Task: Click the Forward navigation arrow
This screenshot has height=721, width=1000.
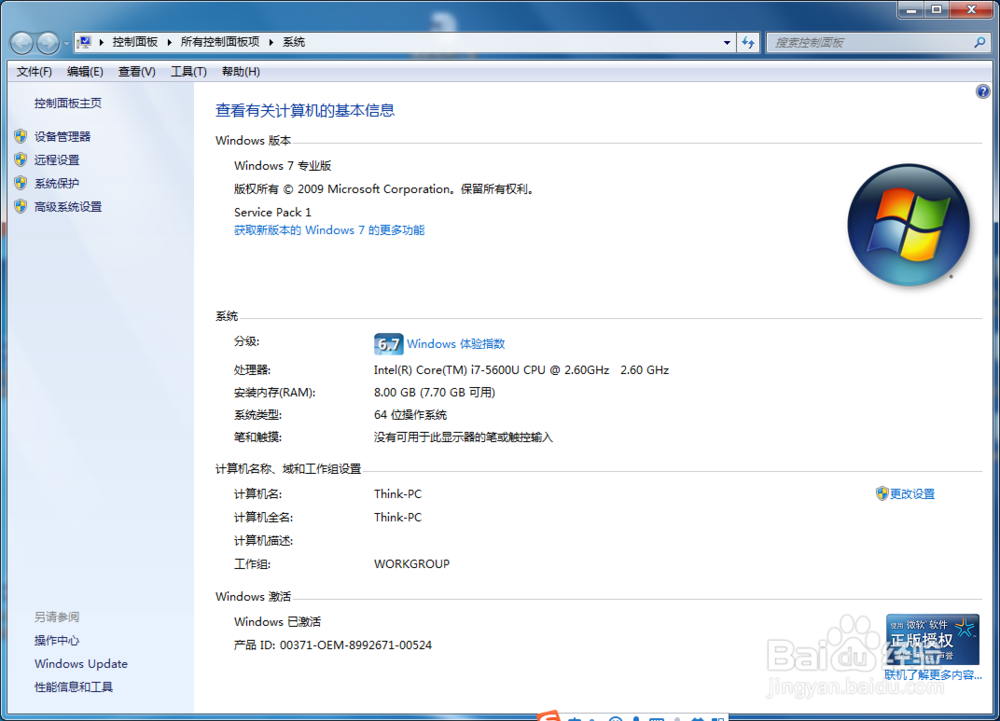Action: 48,43
